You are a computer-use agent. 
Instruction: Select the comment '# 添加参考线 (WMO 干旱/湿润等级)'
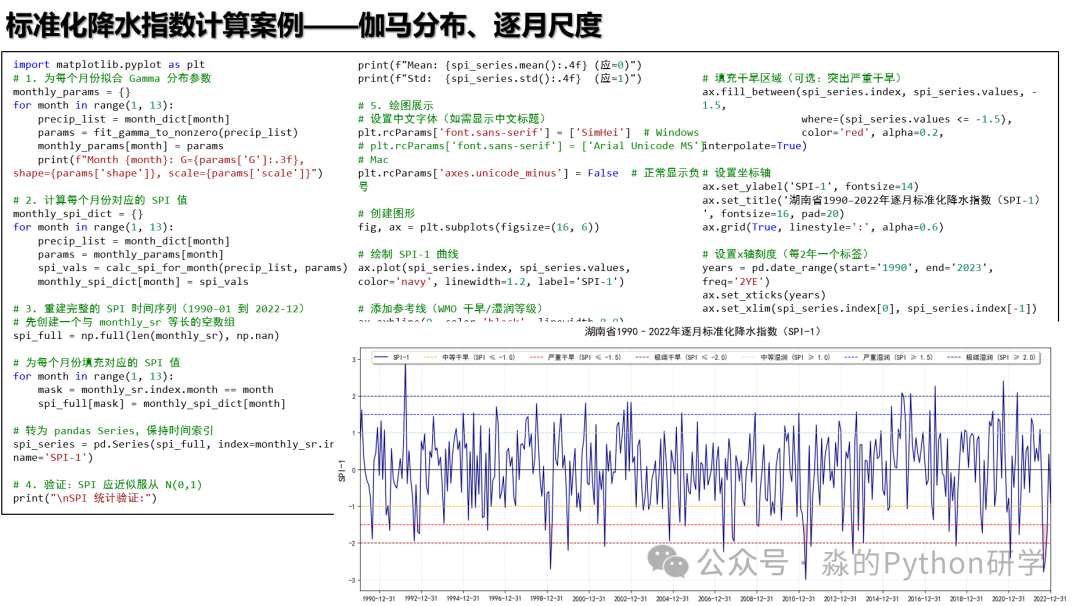tap(450, 309)
